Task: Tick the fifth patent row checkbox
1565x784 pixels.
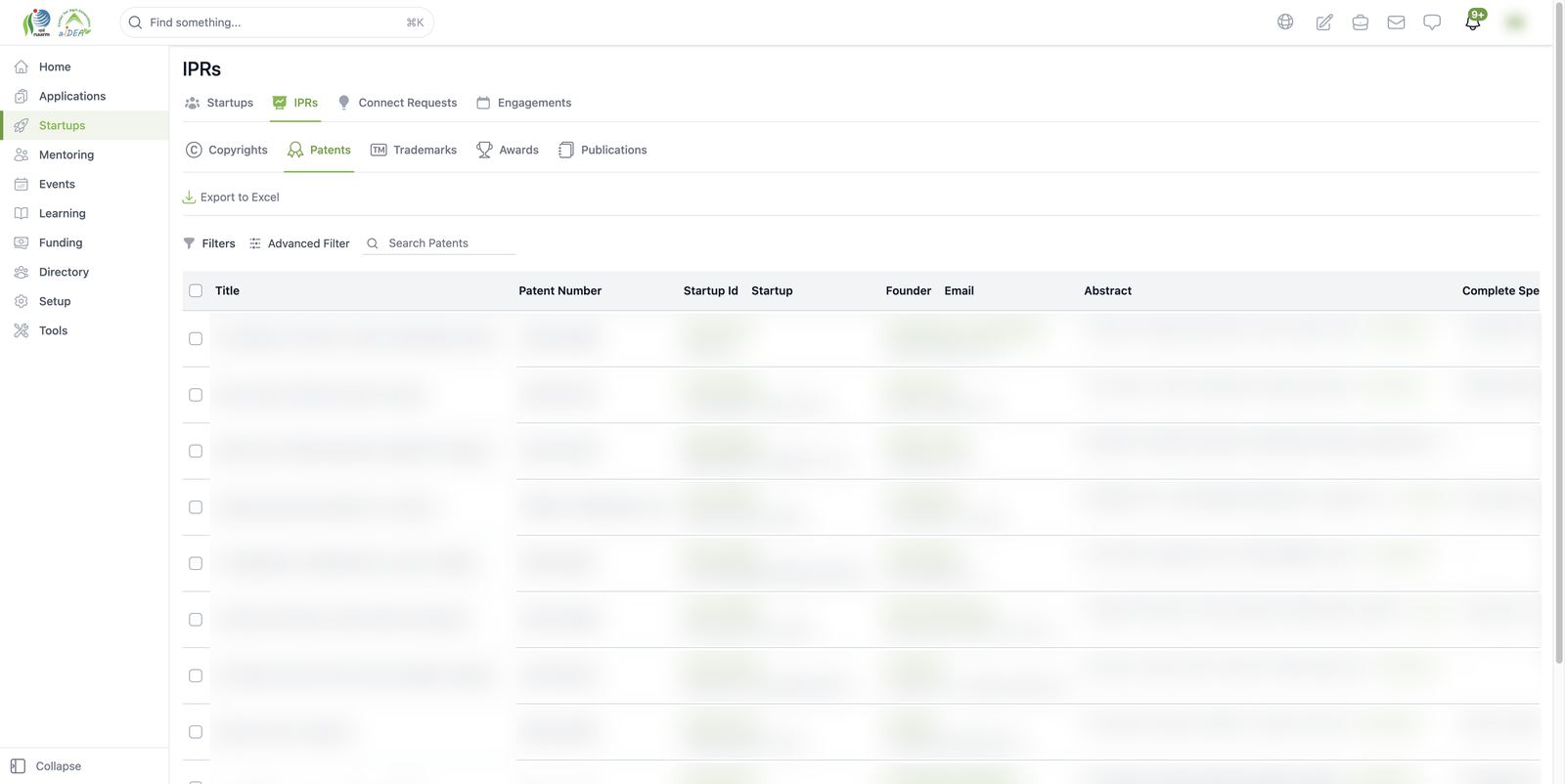Action: click(196, 563)
